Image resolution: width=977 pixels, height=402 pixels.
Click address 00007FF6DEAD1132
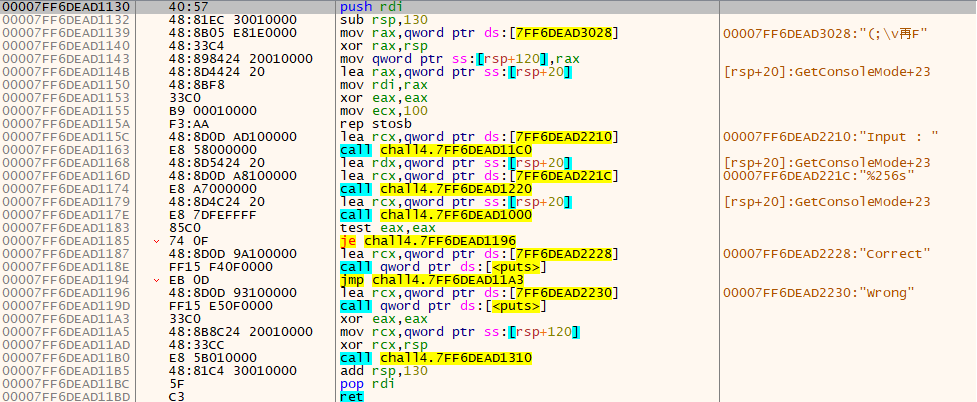pos(66,20)
